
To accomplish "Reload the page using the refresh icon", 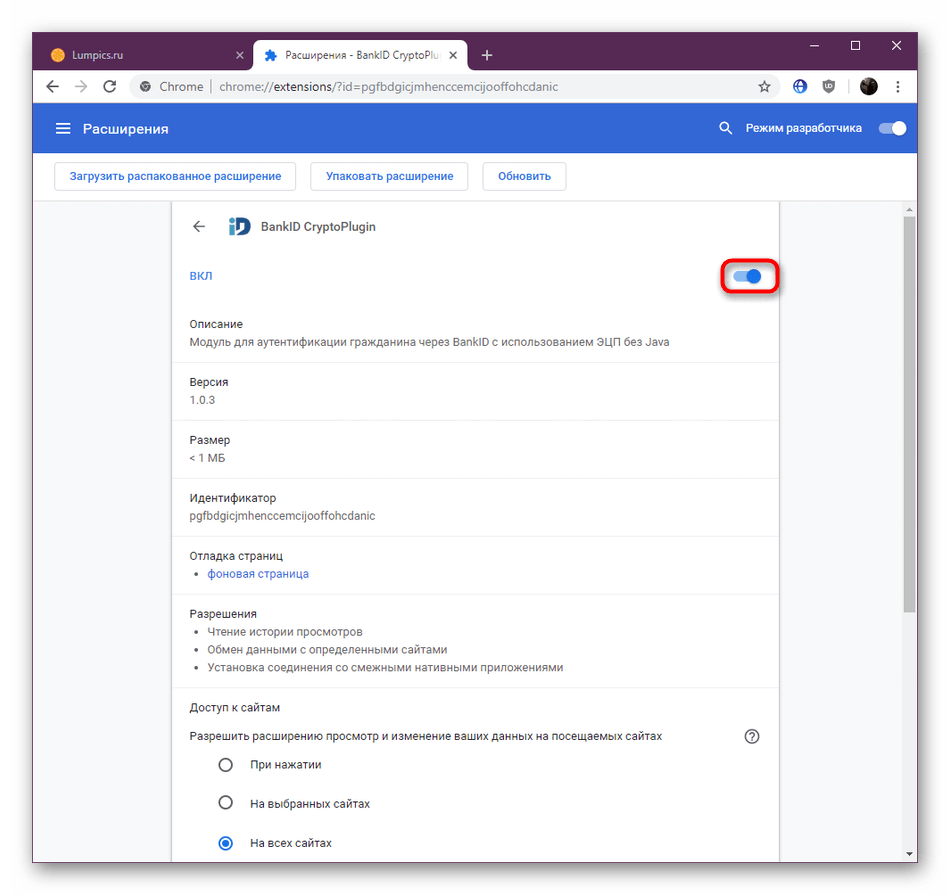I will tap(110, 87).
